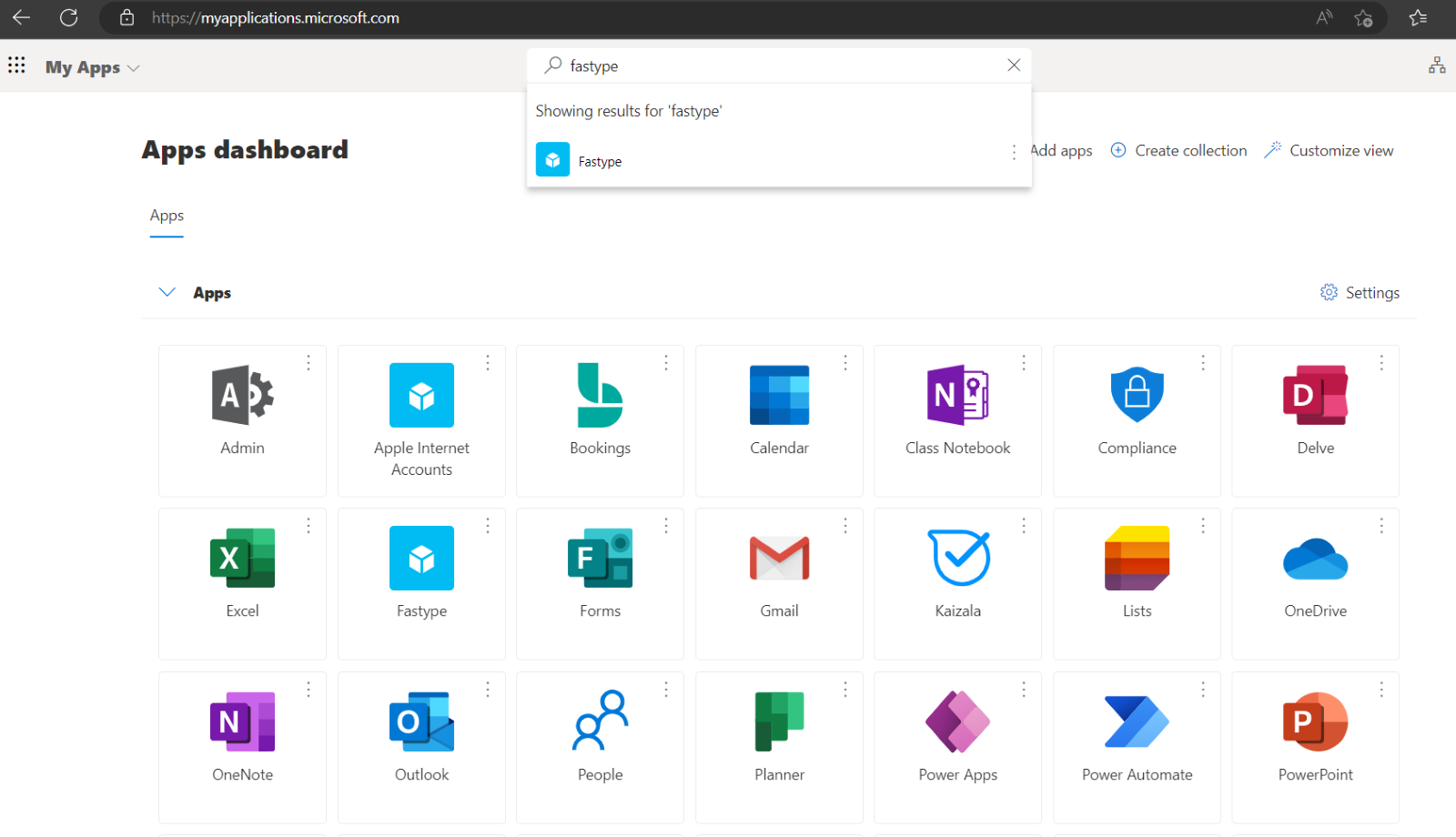Launch the Bookings app
This screenshot has width=1456, height=837.
(600, 420)
